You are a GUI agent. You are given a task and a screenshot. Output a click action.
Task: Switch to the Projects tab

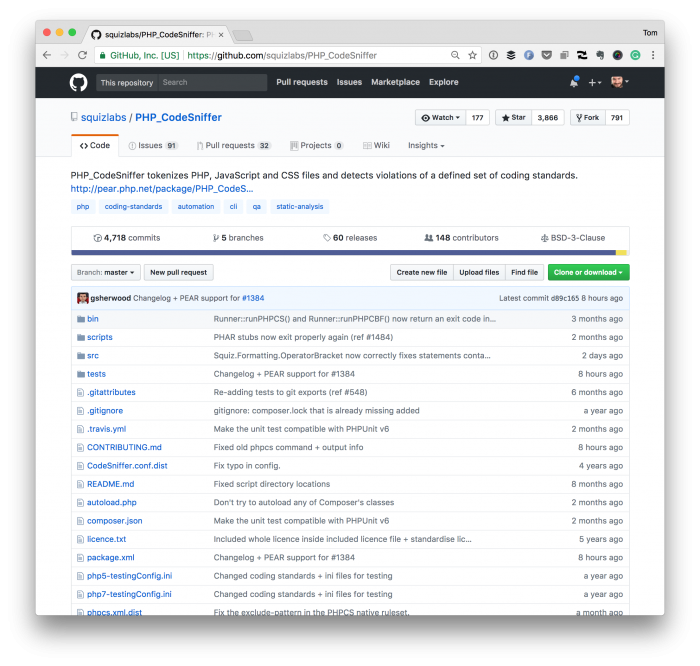click(317, 146)
